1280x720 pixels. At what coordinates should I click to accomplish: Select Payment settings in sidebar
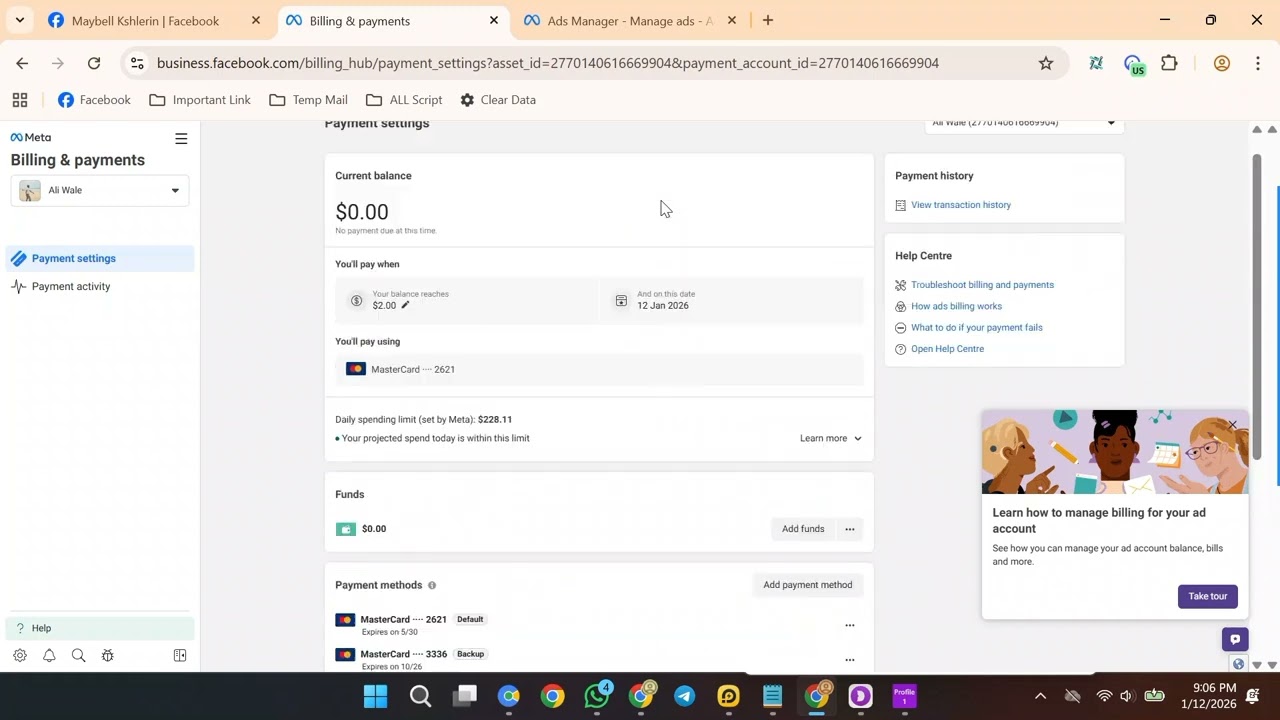pos(100,258)
